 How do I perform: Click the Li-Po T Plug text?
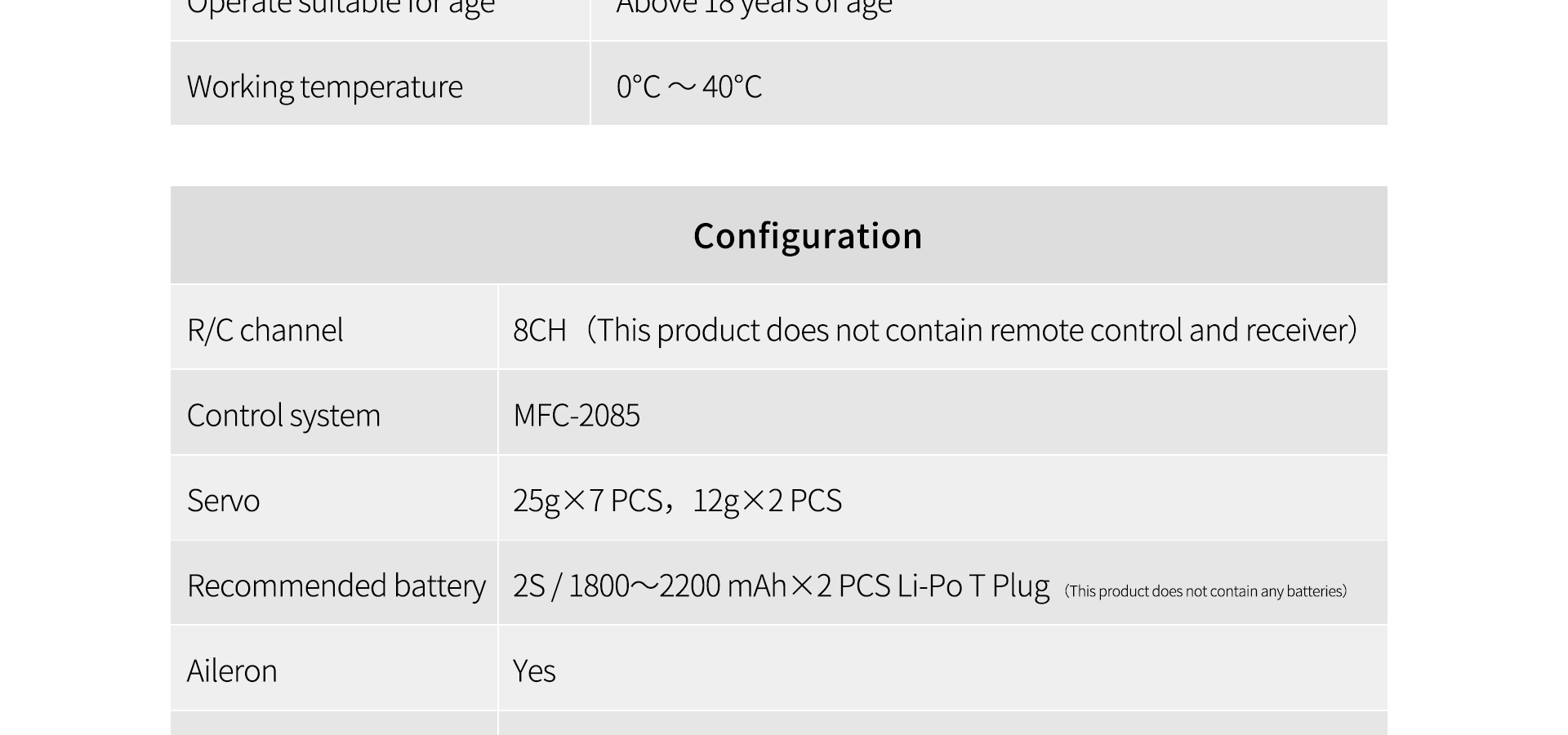click(973, 586)
